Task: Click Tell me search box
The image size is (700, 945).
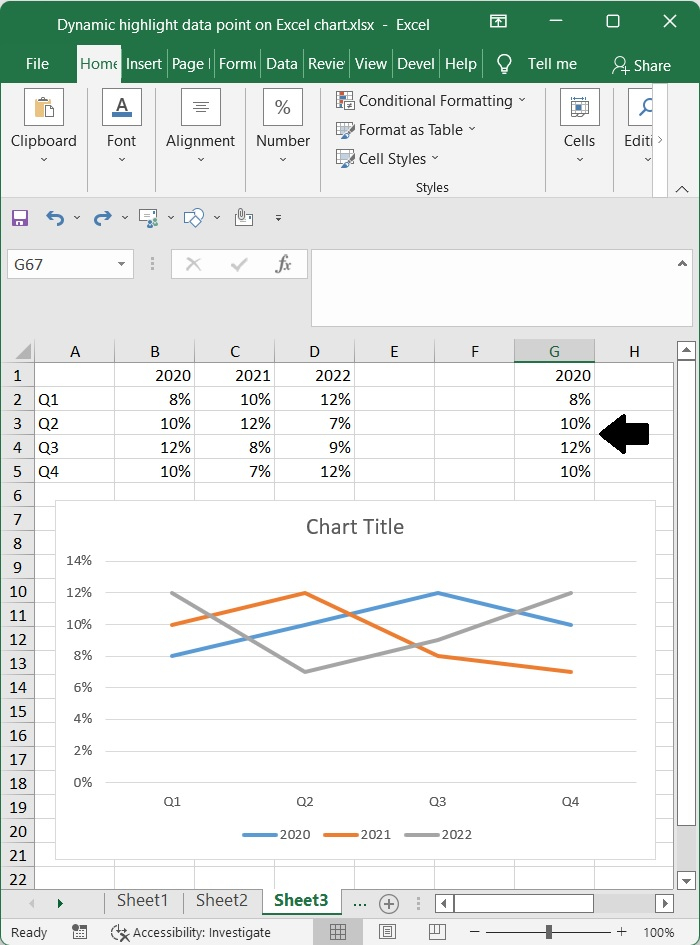Action: coord(552,64)
